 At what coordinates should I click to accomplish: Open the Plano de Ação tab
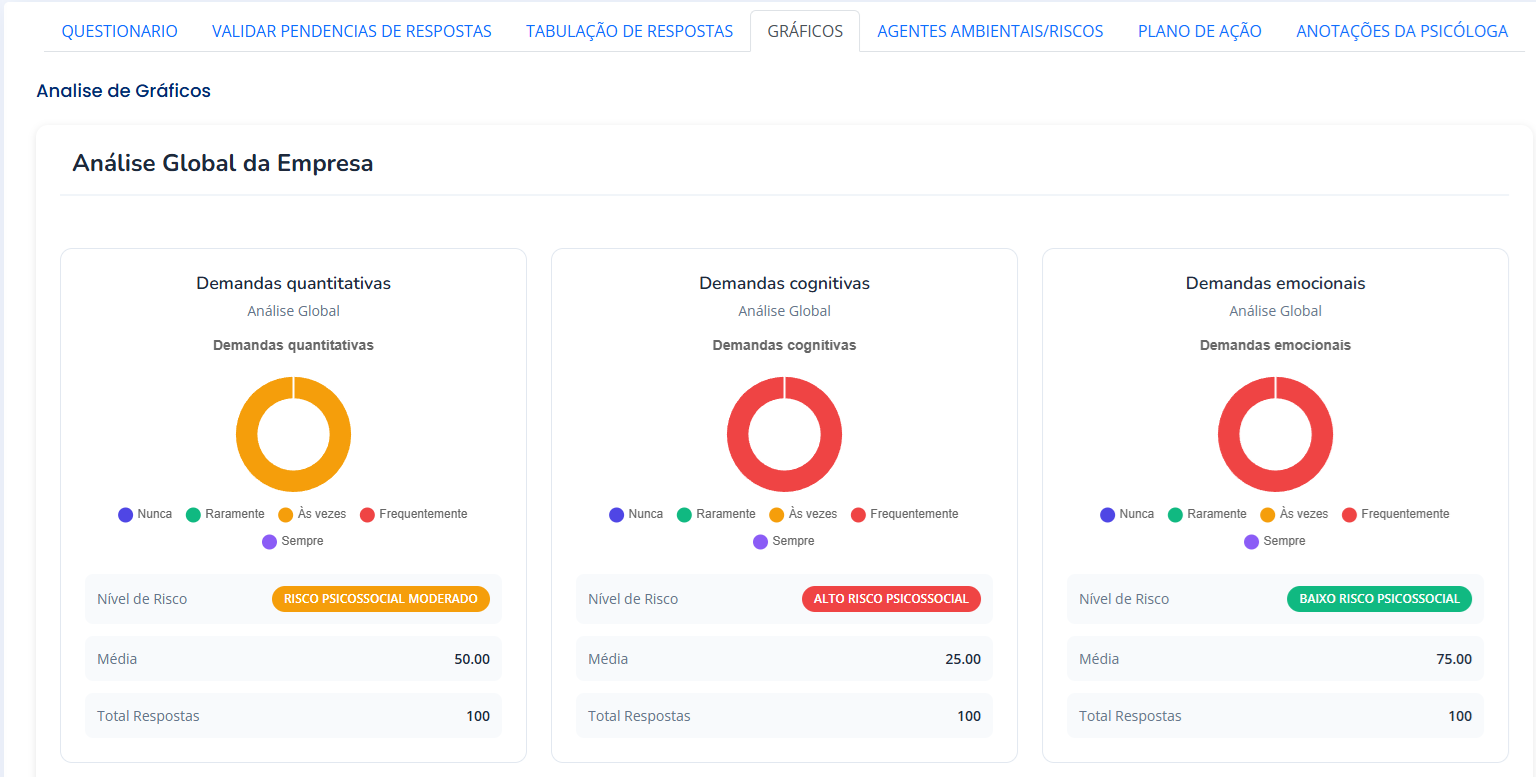1199,31
